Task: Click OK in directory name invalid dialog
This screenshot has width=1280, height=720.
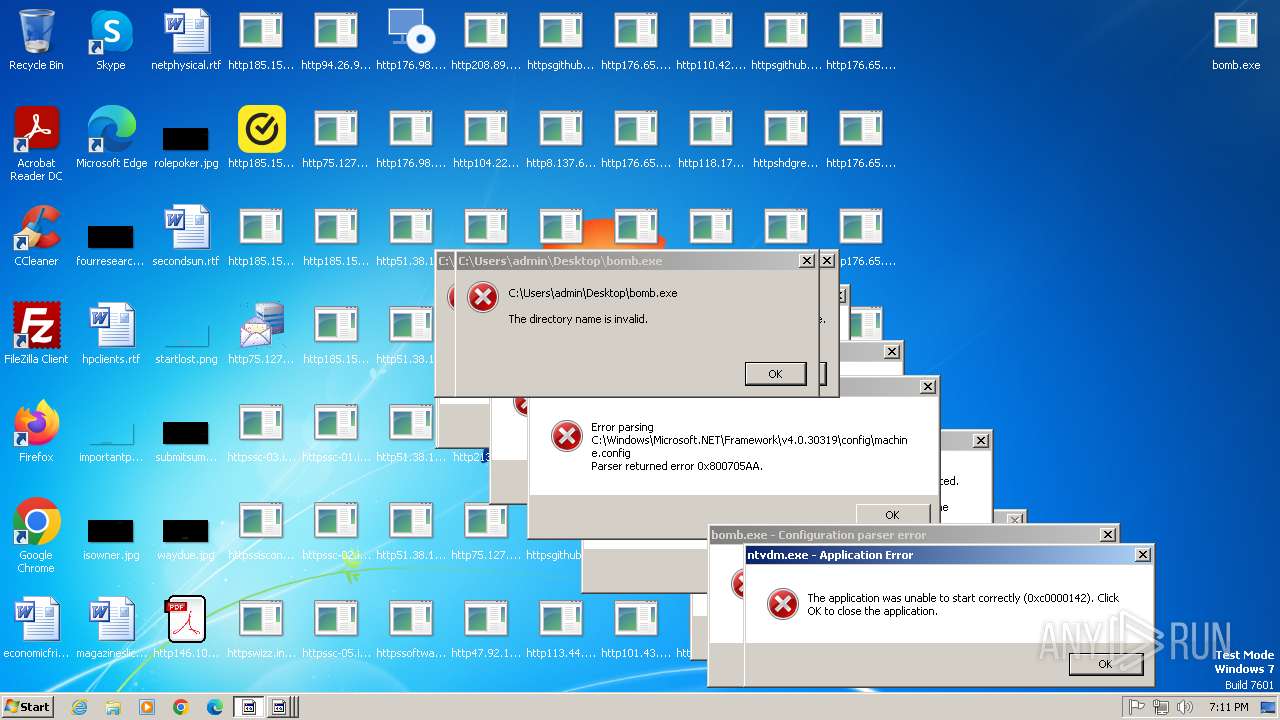Action: point(775,374)
